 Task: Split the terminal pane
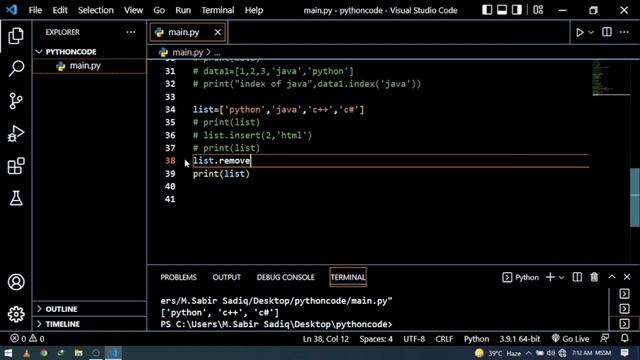[577, 277]
